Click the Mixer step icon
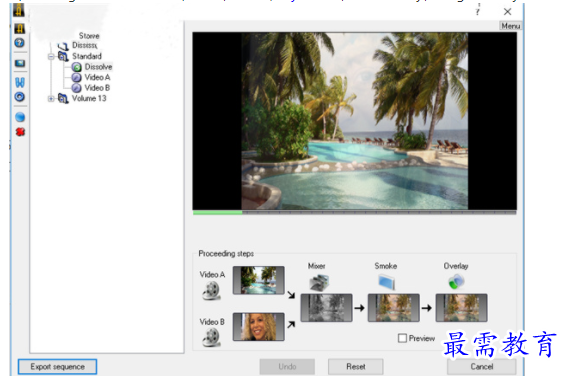Screen dimensions: 565x376 tap(319, 282)
